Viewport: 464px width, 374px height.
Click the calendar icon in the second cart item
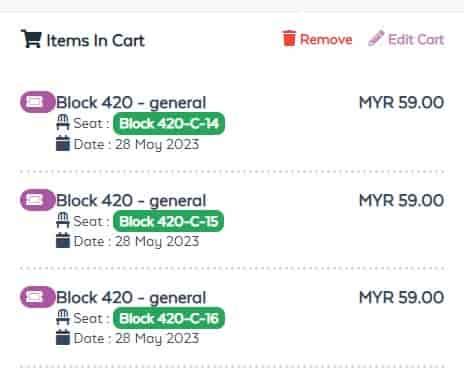click(63, 240)
